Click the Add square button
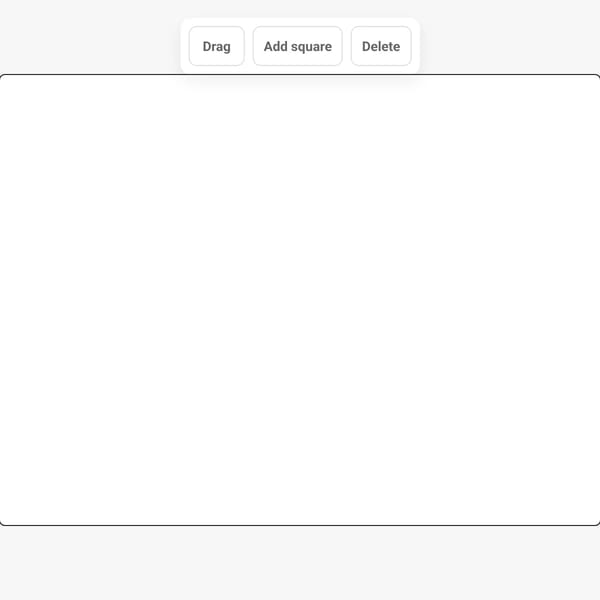The width and height of the screenshot is (600, 600). 297,46
